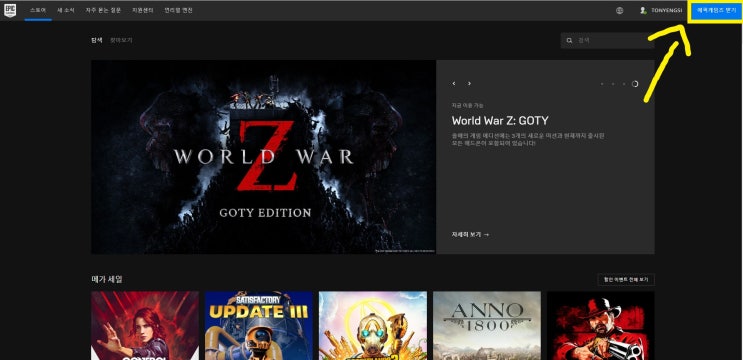Open the 스토어 store tab
Image resolution: width=743 pixels, height=360 pixels.
pos(38,10)
